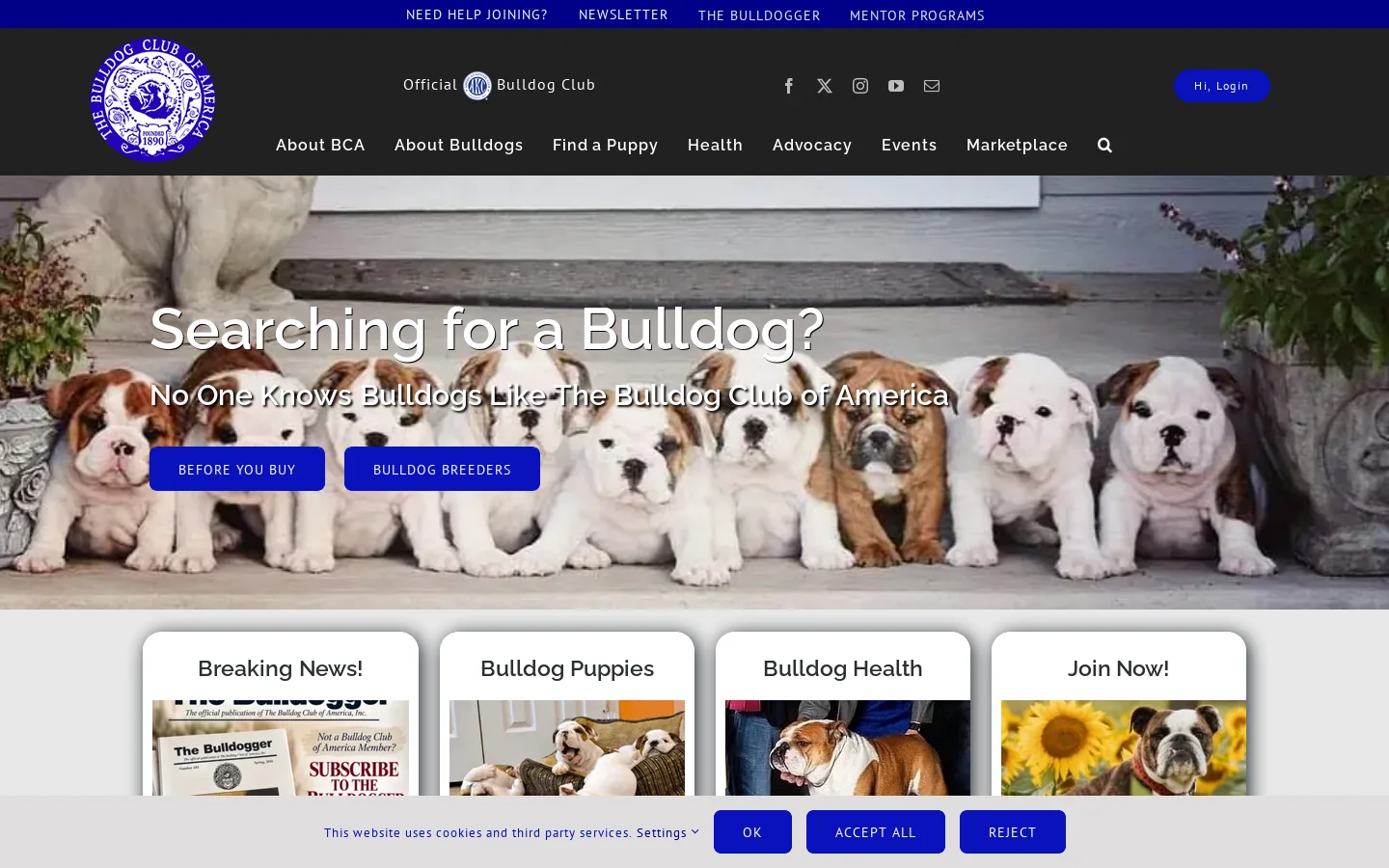The width and height of the screenshot is (1389, 868).
Task: Click the AKC badge icon
Action: (477, 86)
